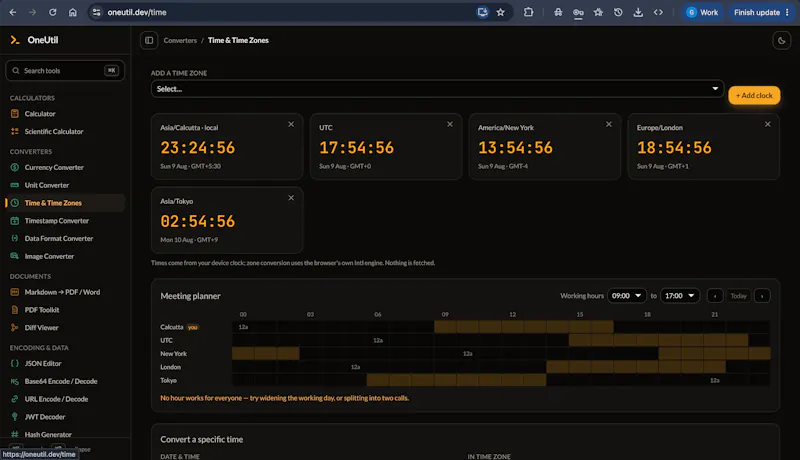
Task: Open the working hours start 09:00 dropdown
Action: [627, 296]
